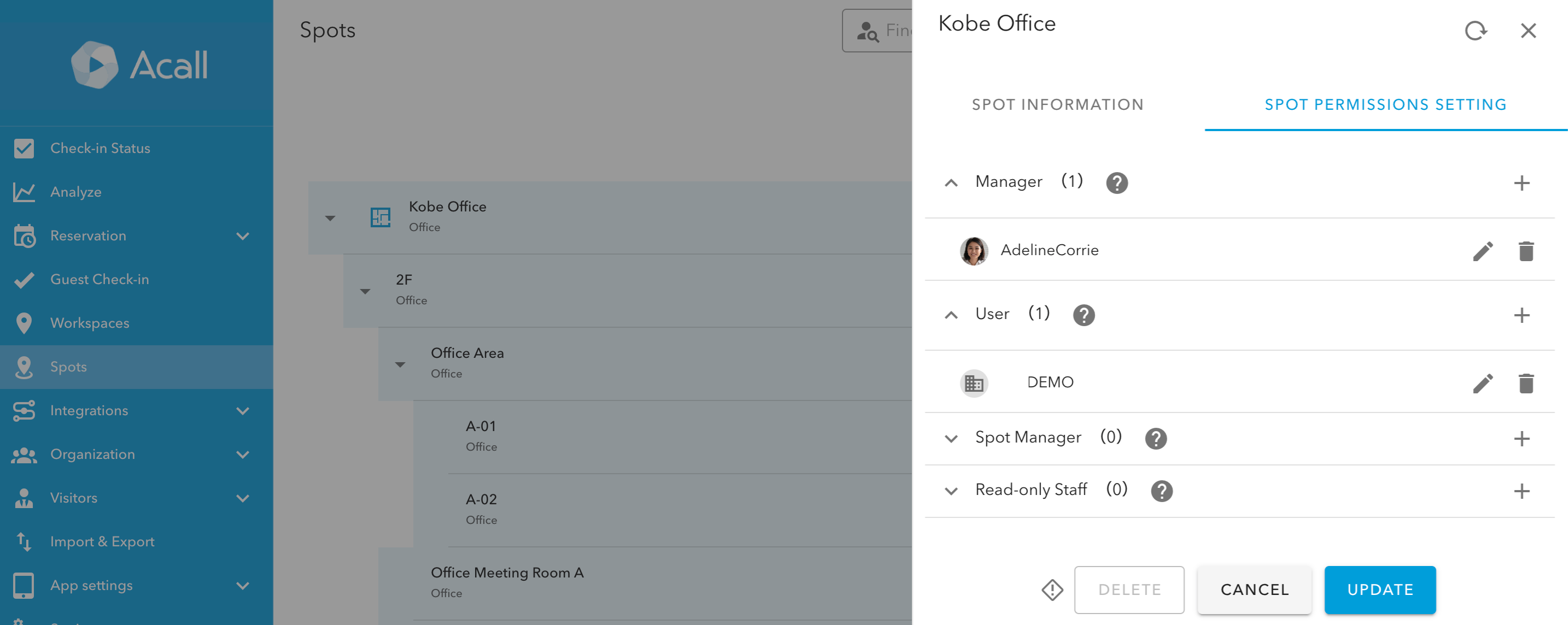This screenshot has height=625, width=1568.
Task: Collapse the 2F tree node
Action: pos(365,291)
